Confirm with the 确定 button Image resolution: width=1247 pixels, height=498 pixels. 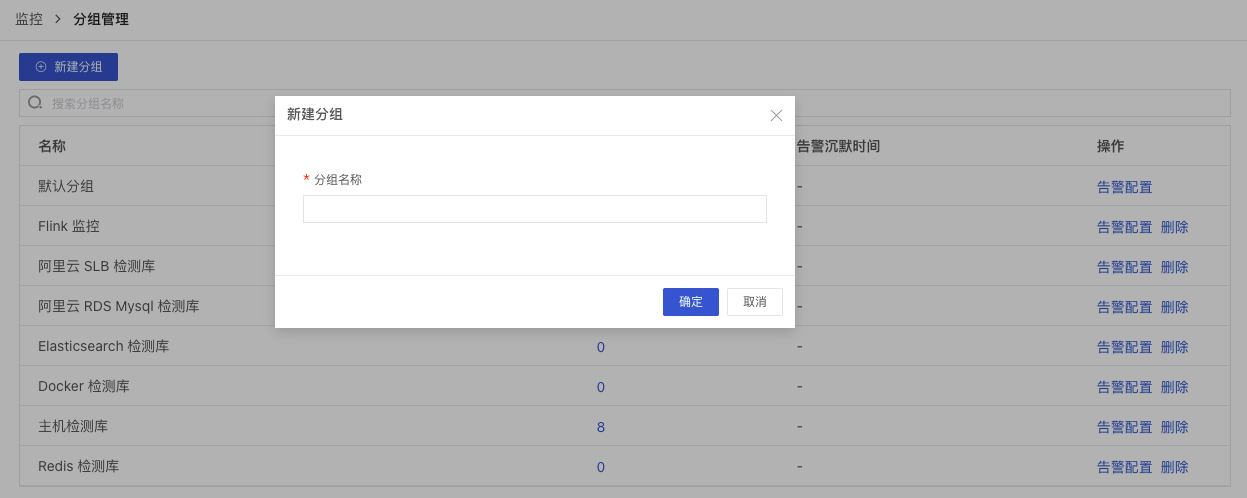690,302
